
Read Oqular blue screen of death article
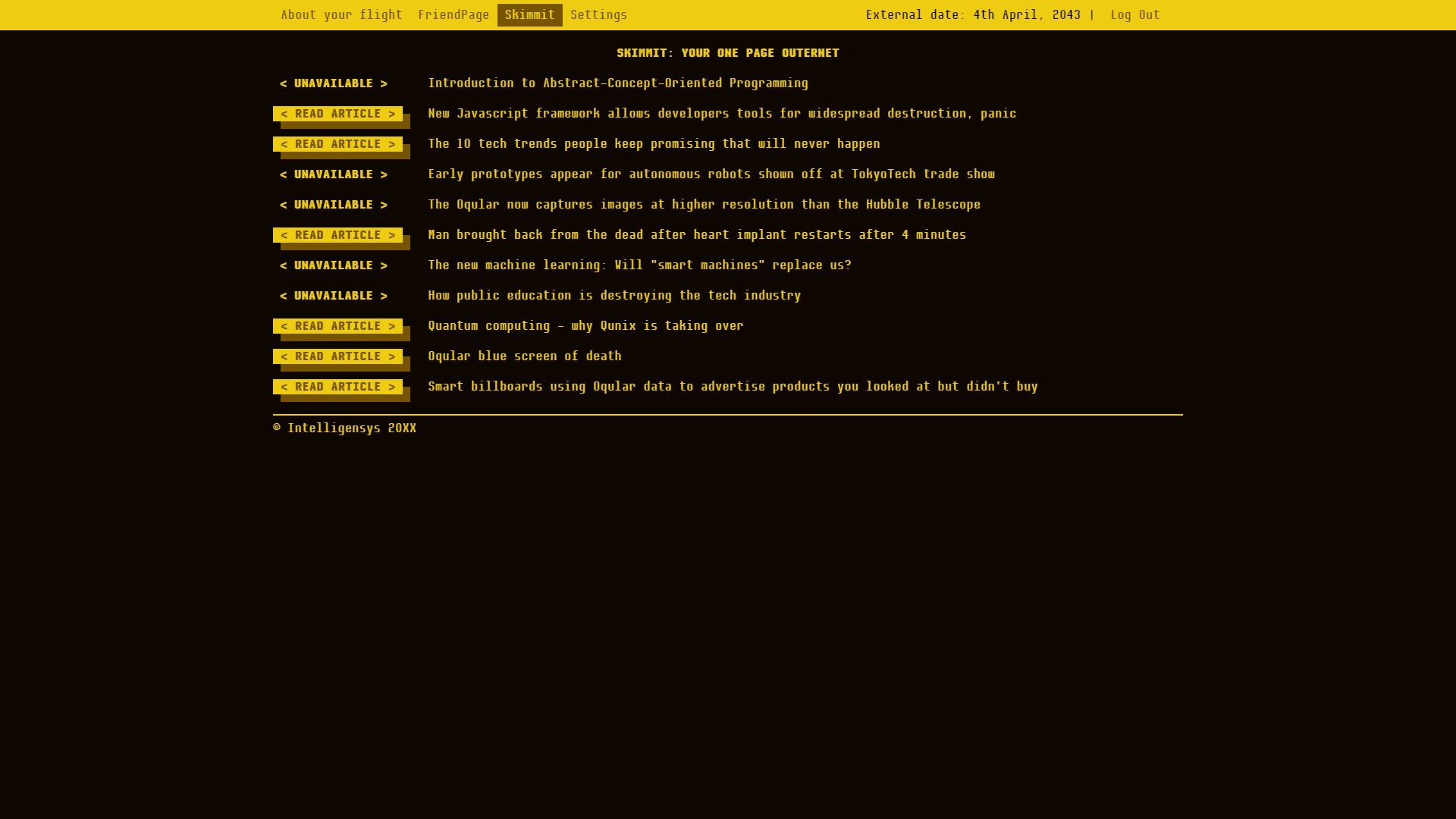(x=338, y=356)
